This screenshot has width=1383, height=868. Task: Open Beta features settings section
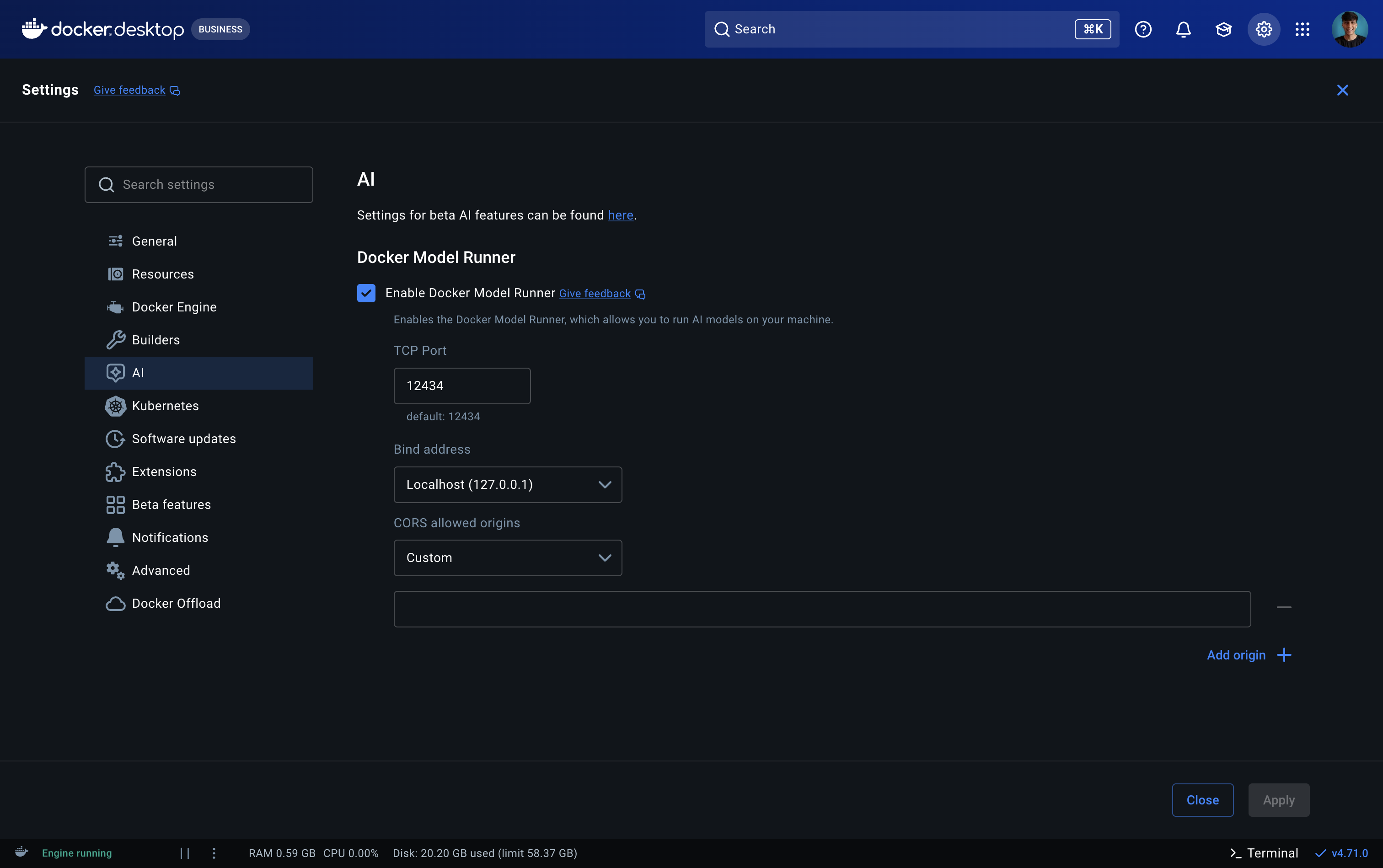coord(198,504)
